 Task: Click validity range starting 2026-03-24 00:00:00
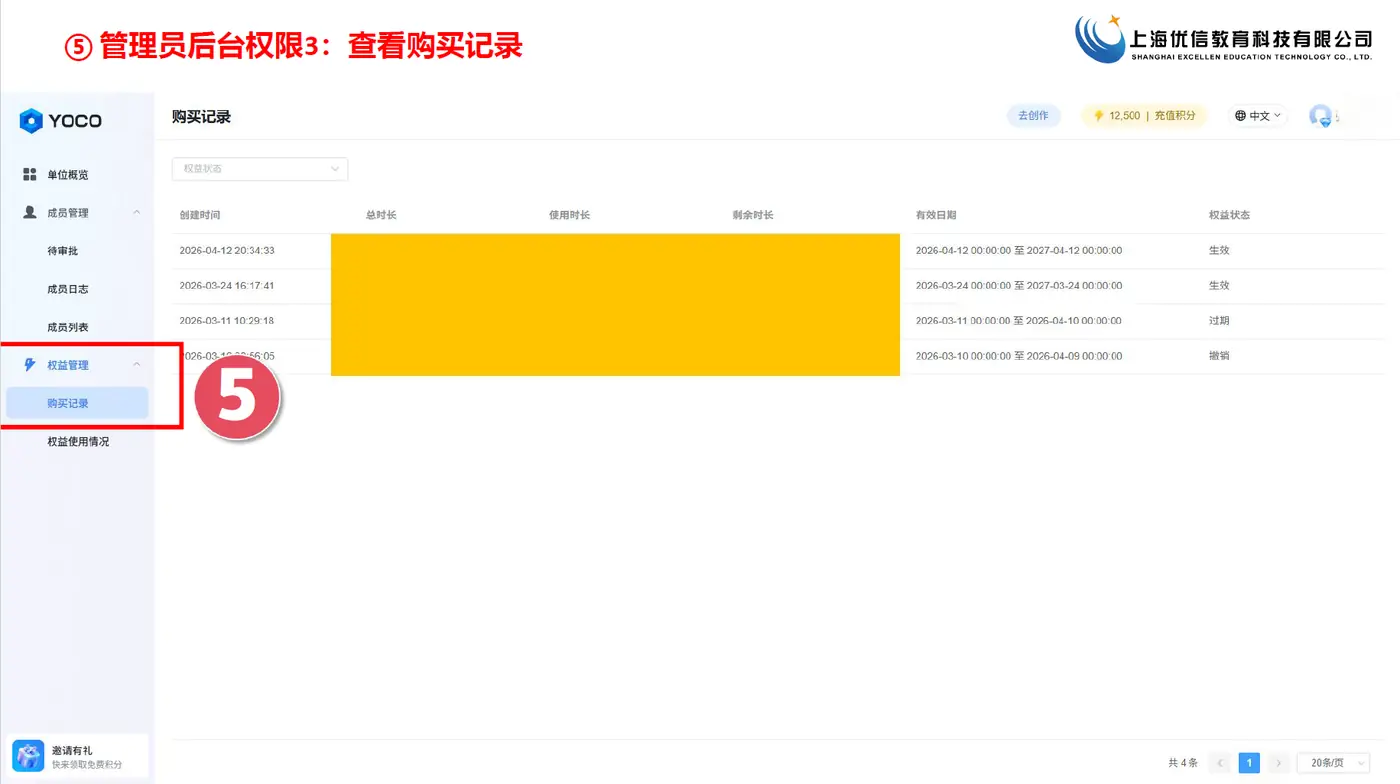[1019, 285]
